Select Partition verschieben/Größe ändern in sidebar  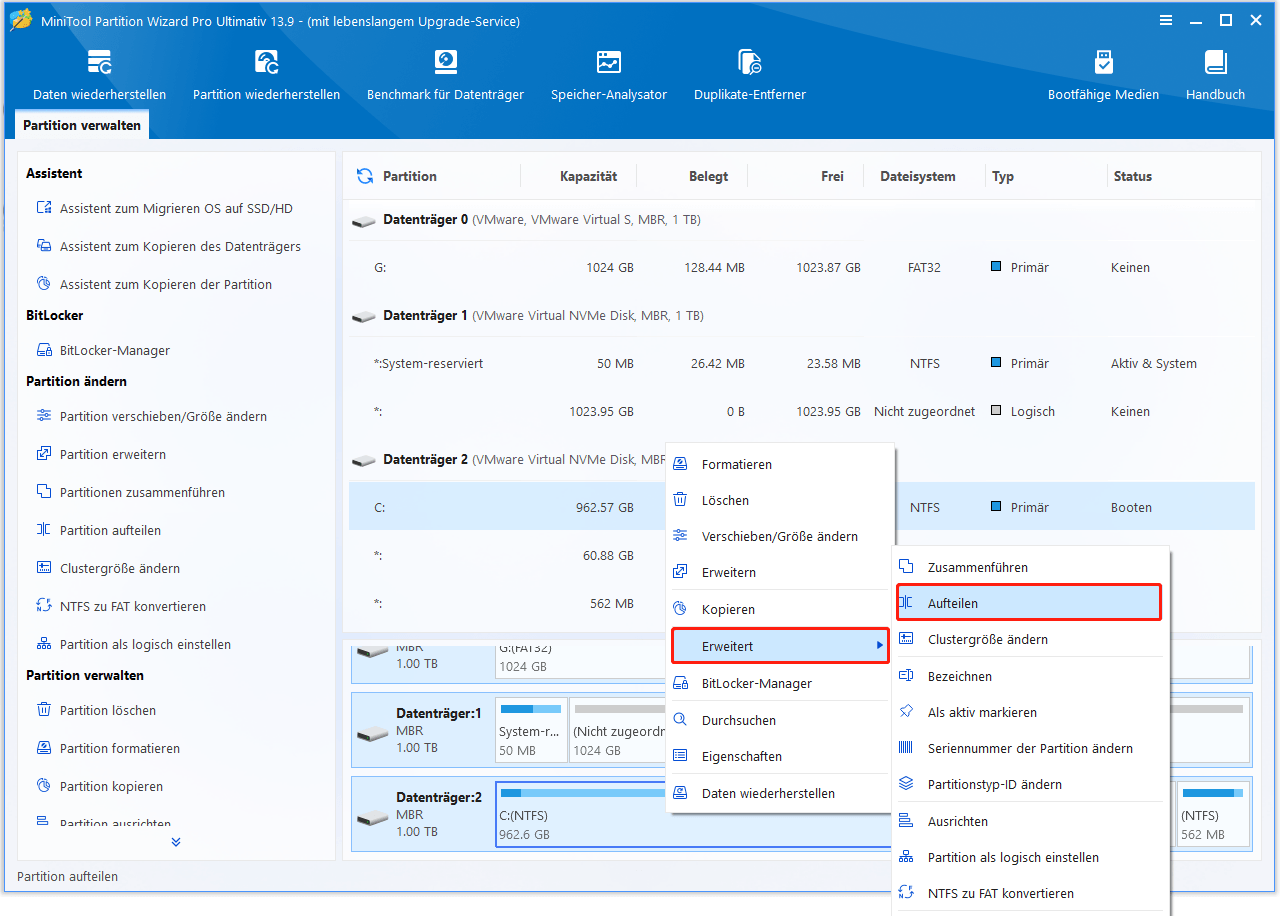(x=152, y=416)
